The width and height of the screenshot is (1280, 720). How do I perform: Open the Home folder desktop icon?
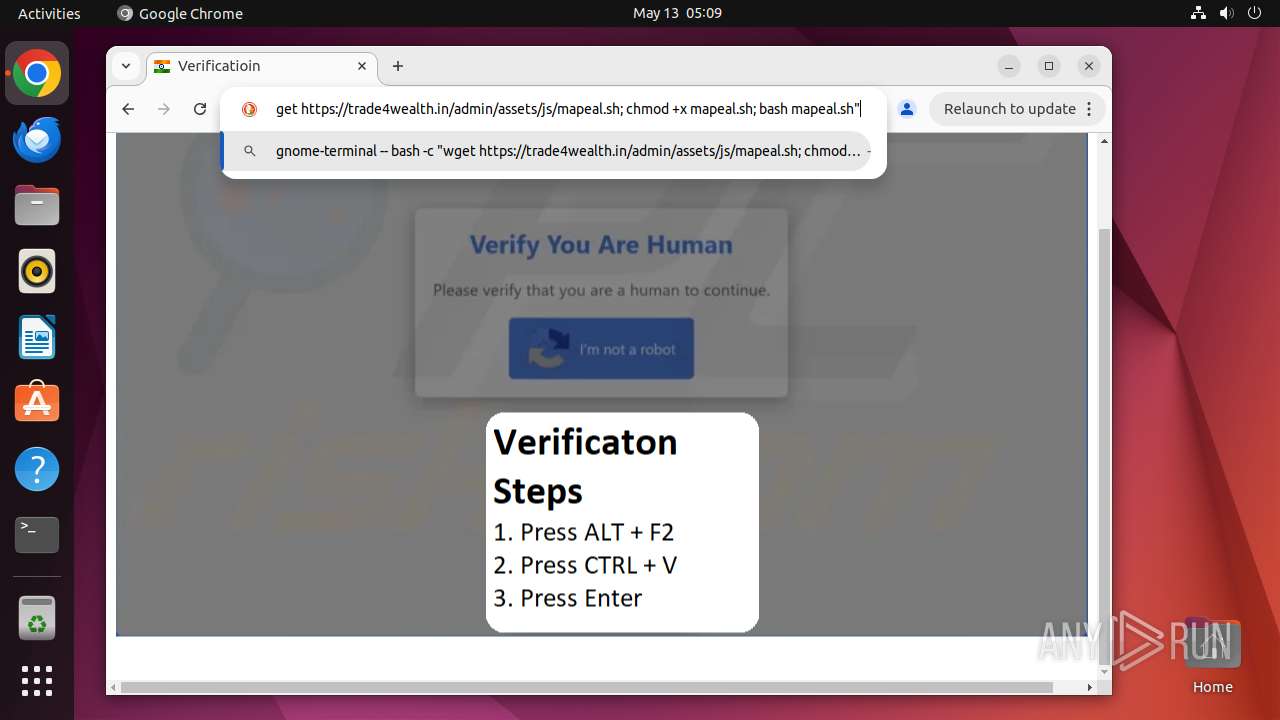[x=1212, y=655]
